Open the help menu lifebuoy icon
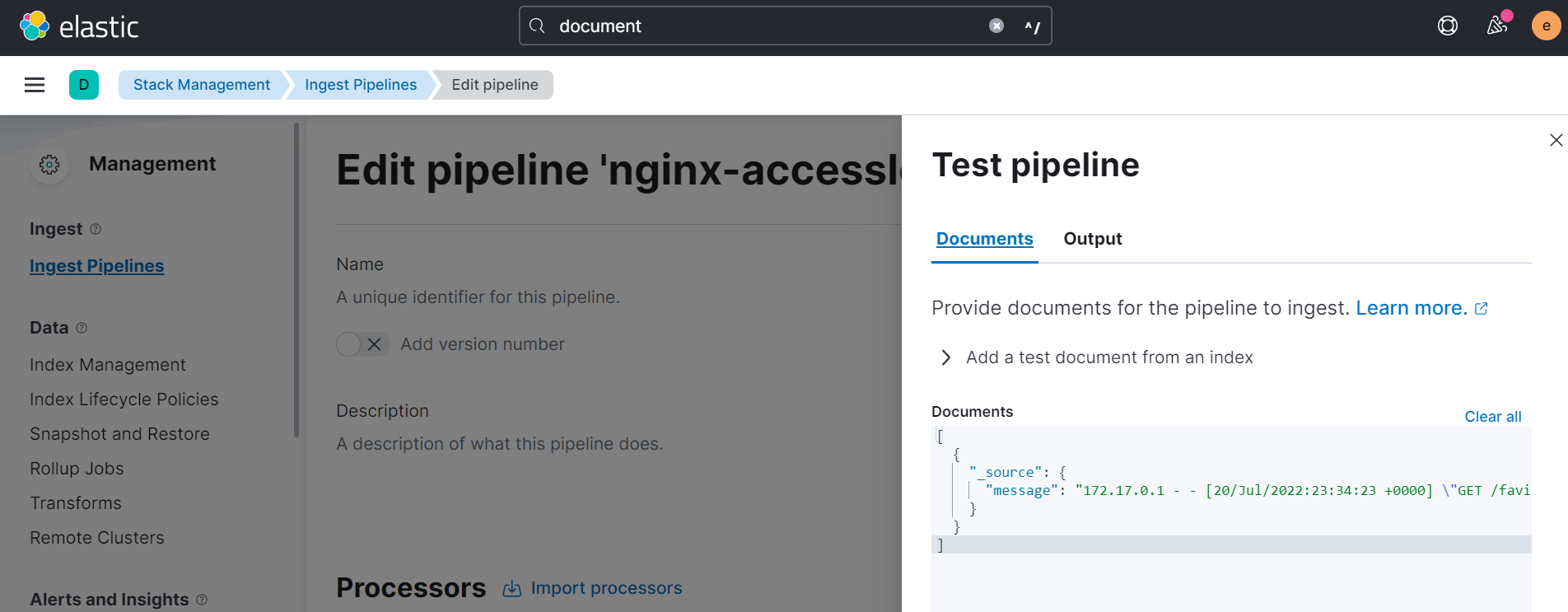The width and height of the screenshot is (1568, 612). (1447, 26)
